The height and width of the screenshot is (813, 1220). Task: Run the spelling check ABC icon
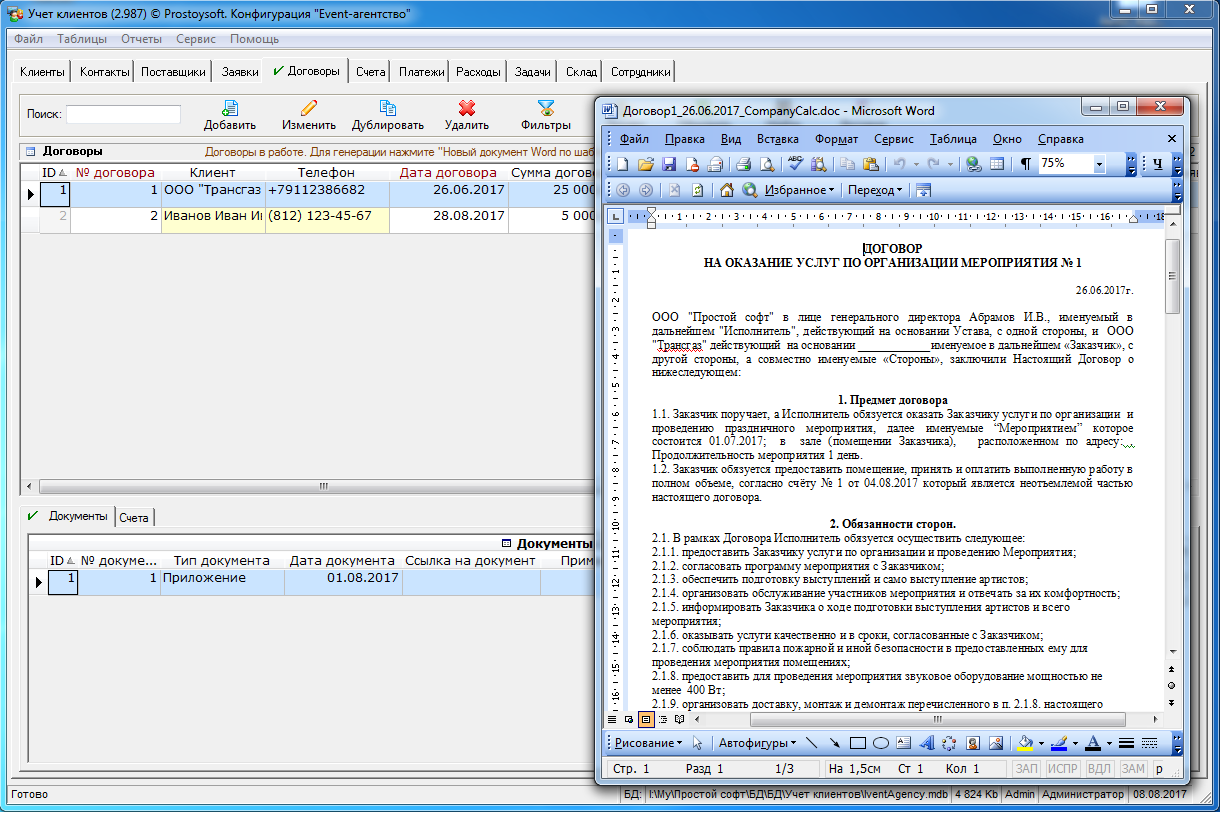(796, 164)
